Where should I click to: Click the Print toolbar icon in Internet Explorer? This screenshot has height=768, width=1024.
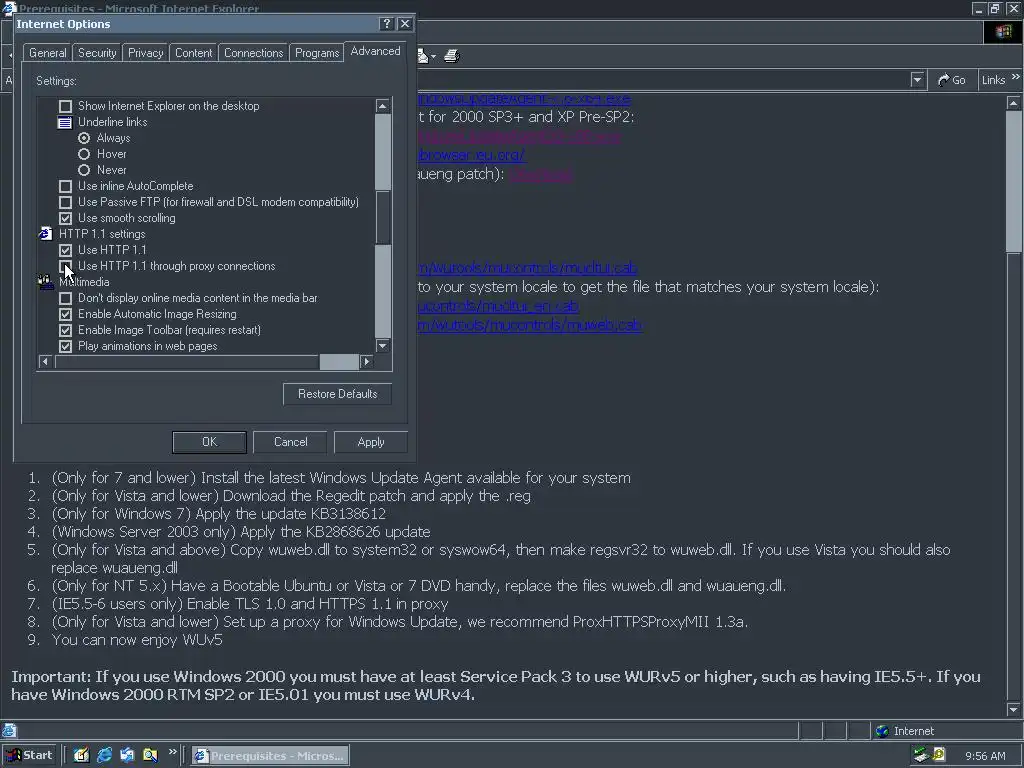click(451, 56)
